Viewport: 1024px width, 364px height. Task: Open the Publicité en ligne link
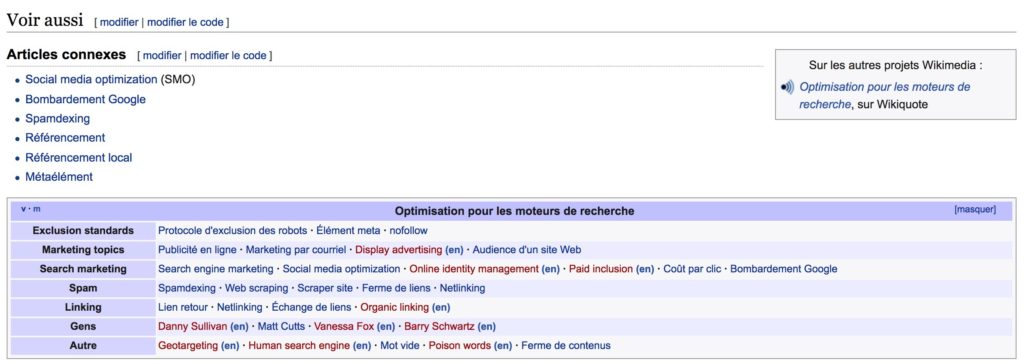point(197,250)
